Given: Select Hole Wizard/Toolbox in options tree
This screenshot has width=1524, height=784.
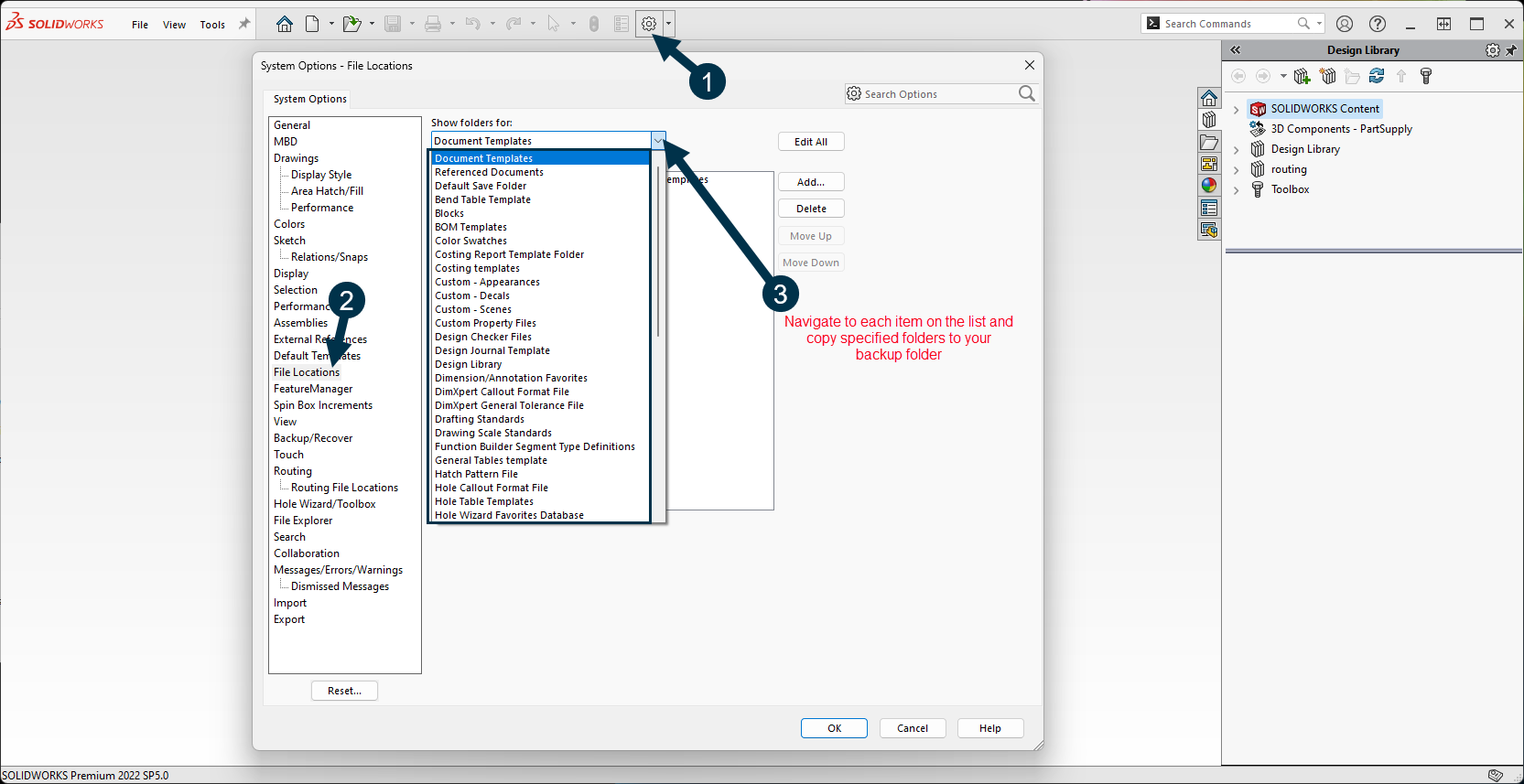Looking at the screenshot, I should (325, 504).
